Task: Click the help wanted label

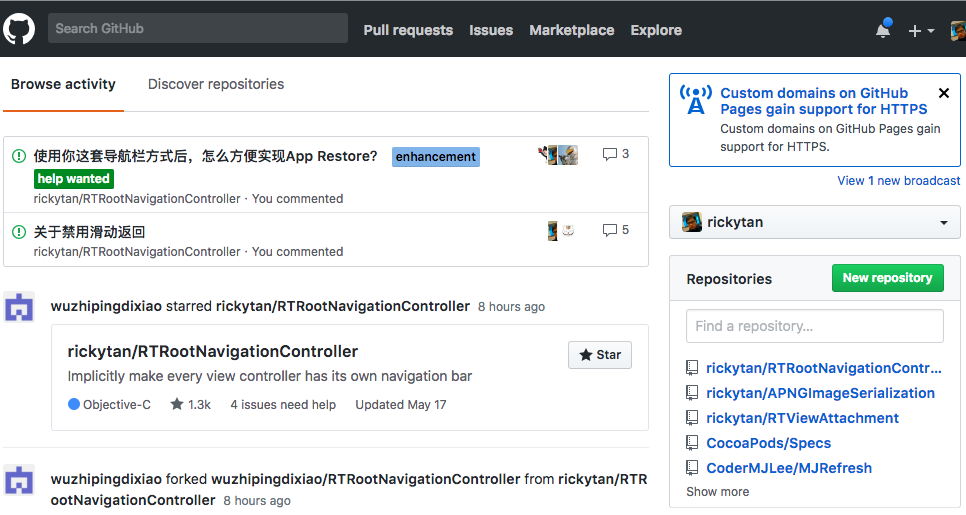Action: (73, 179)
